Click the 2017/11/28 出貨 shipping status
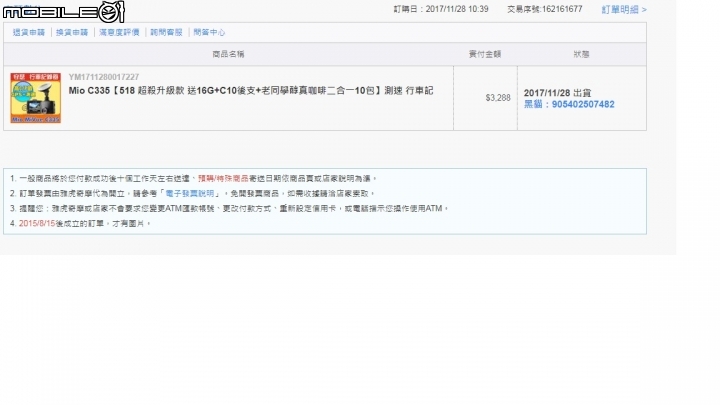The height and width of the screenshot is (405, 720). (557, 93)
